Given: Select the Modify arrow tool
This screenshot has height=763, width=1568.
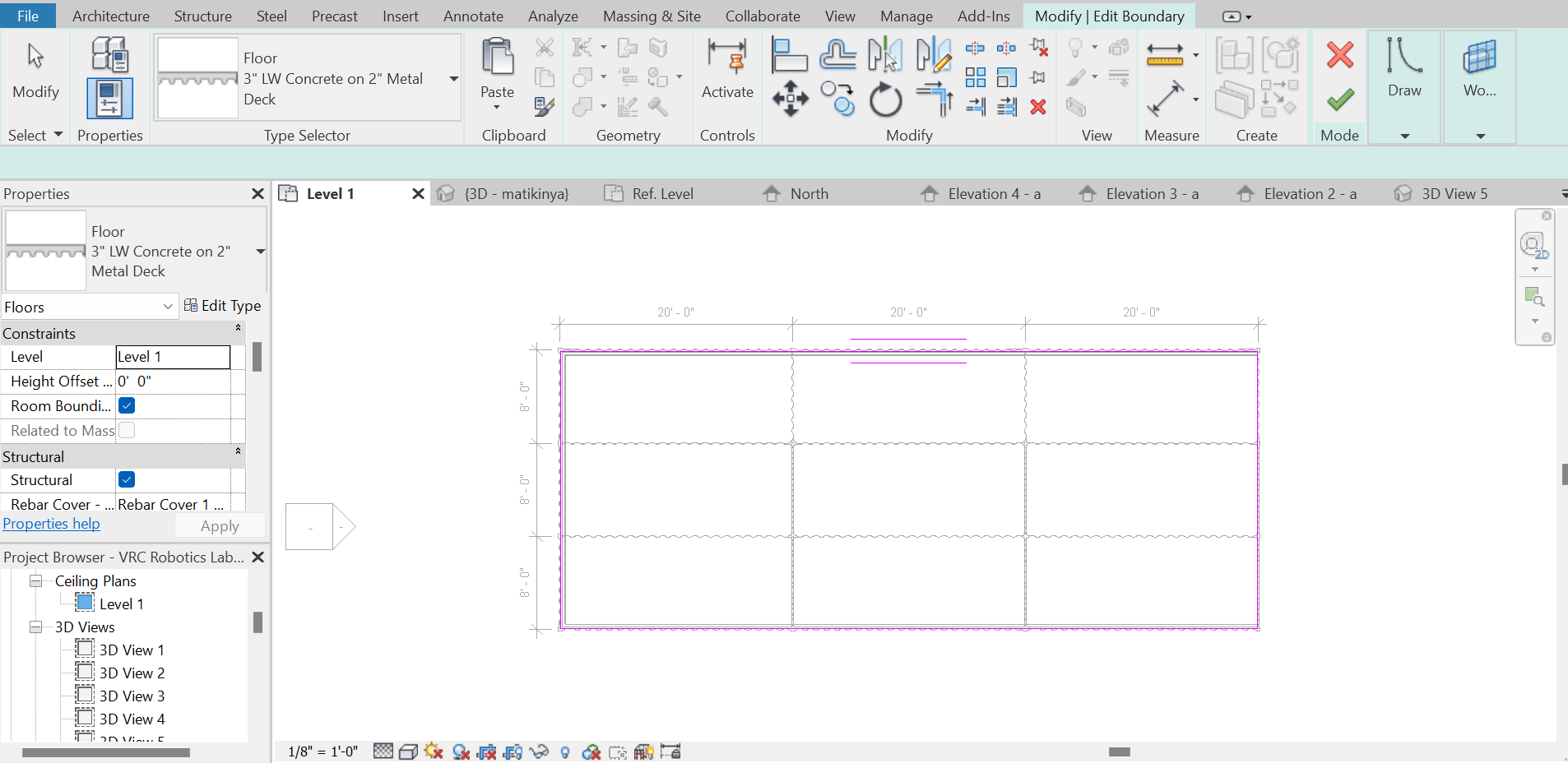Looking at the screenshot, I should click(x=35, y=56).
